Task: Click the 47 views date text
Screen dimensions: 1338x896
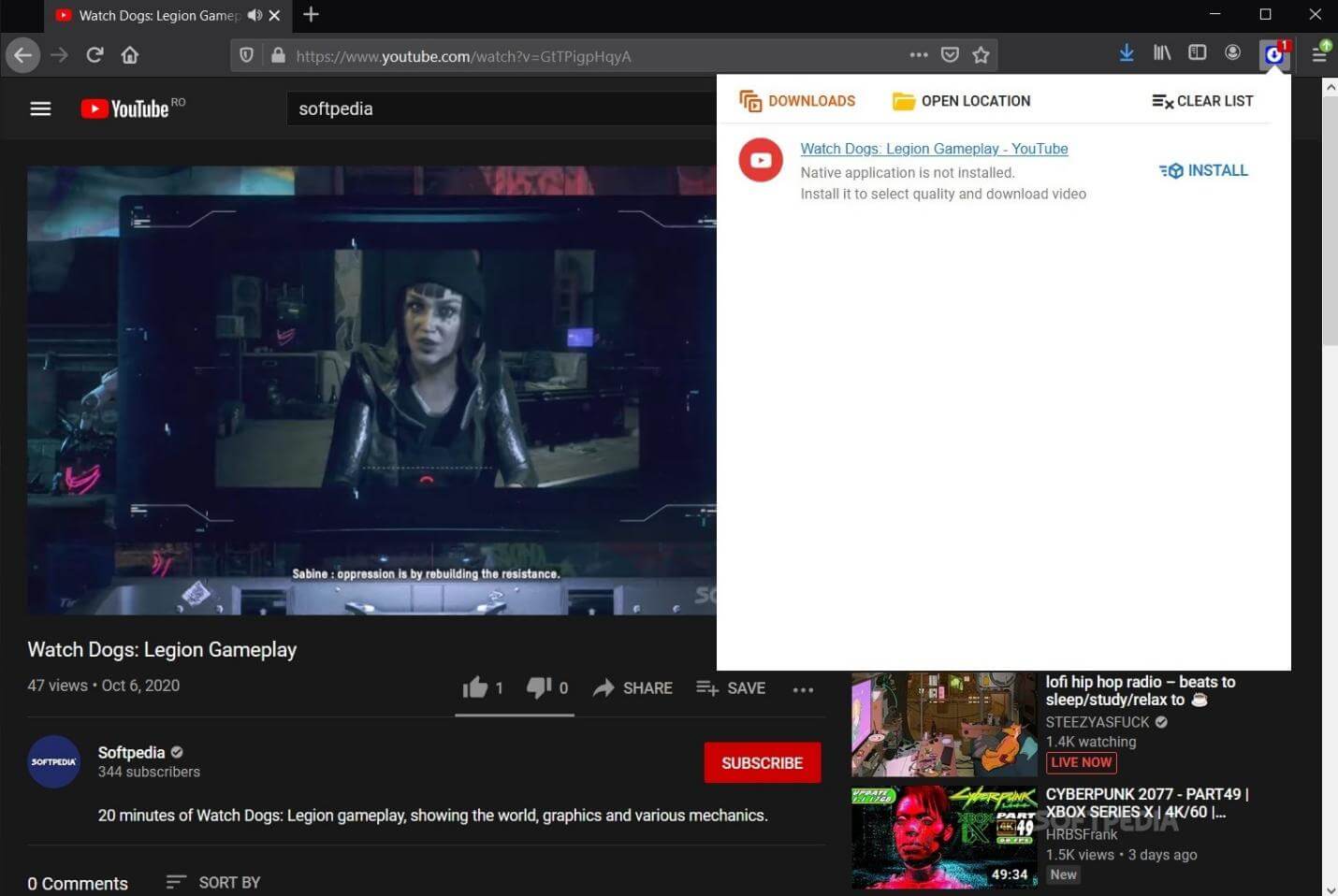Action: [x=103, y=686]
